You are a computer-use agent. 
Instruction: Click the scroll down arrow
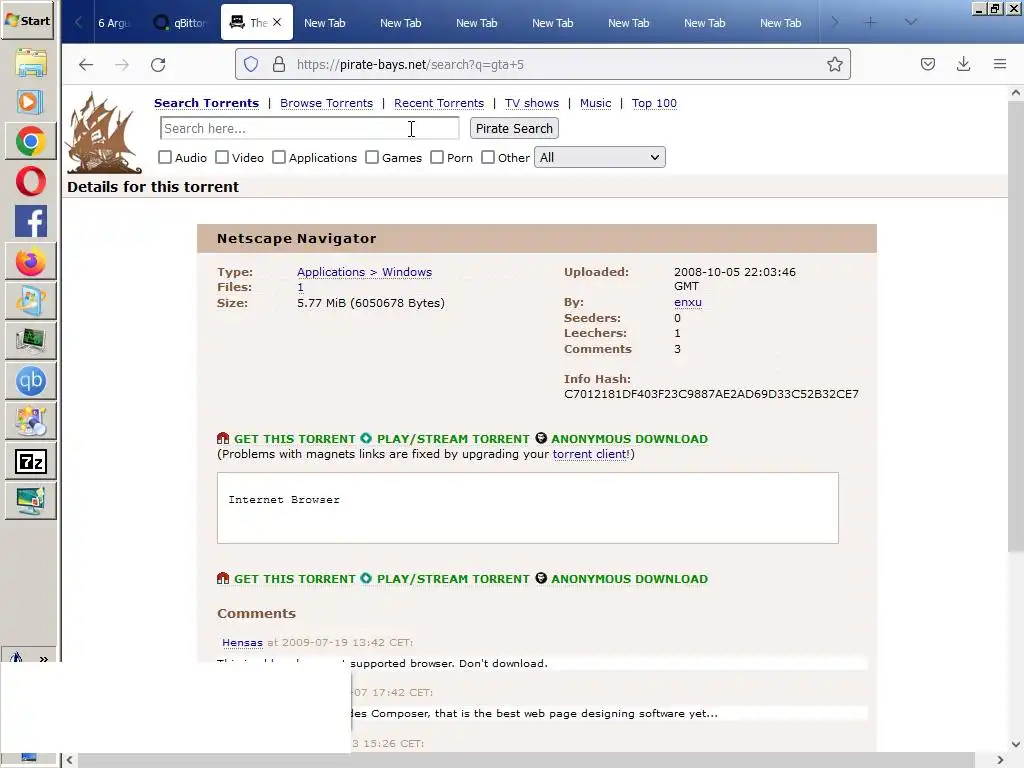coord(1016,744)
